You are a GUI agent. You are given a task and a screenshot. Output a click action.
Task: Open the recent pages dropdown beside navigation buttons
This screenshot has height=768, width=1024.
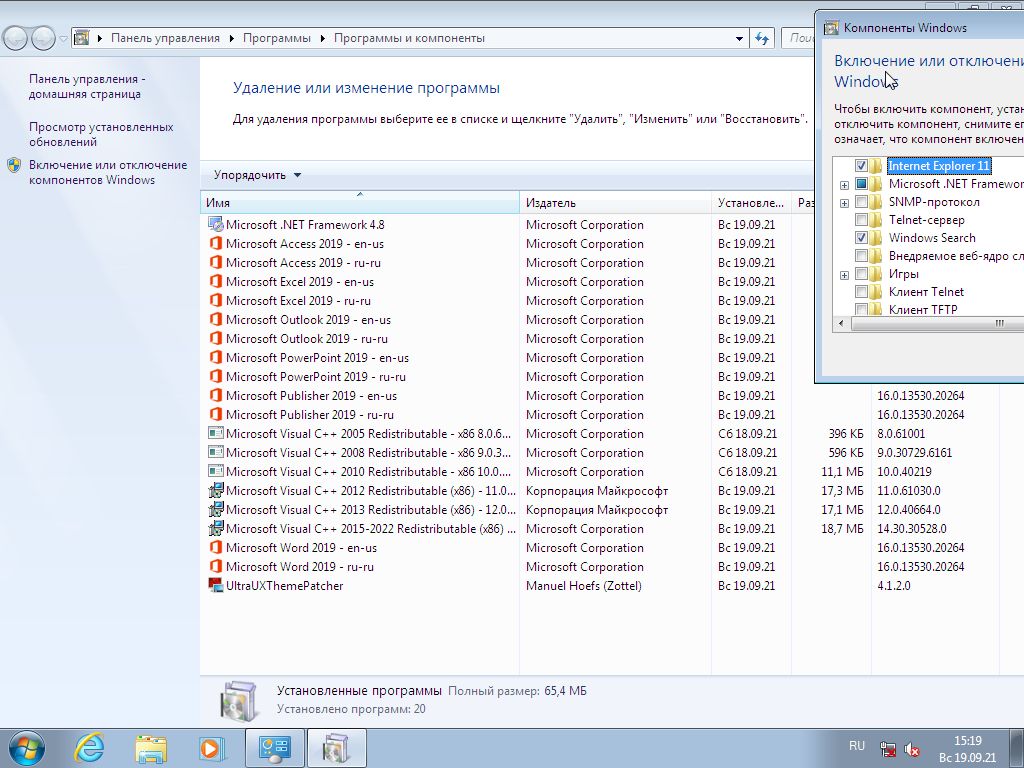tap(63, 39)
